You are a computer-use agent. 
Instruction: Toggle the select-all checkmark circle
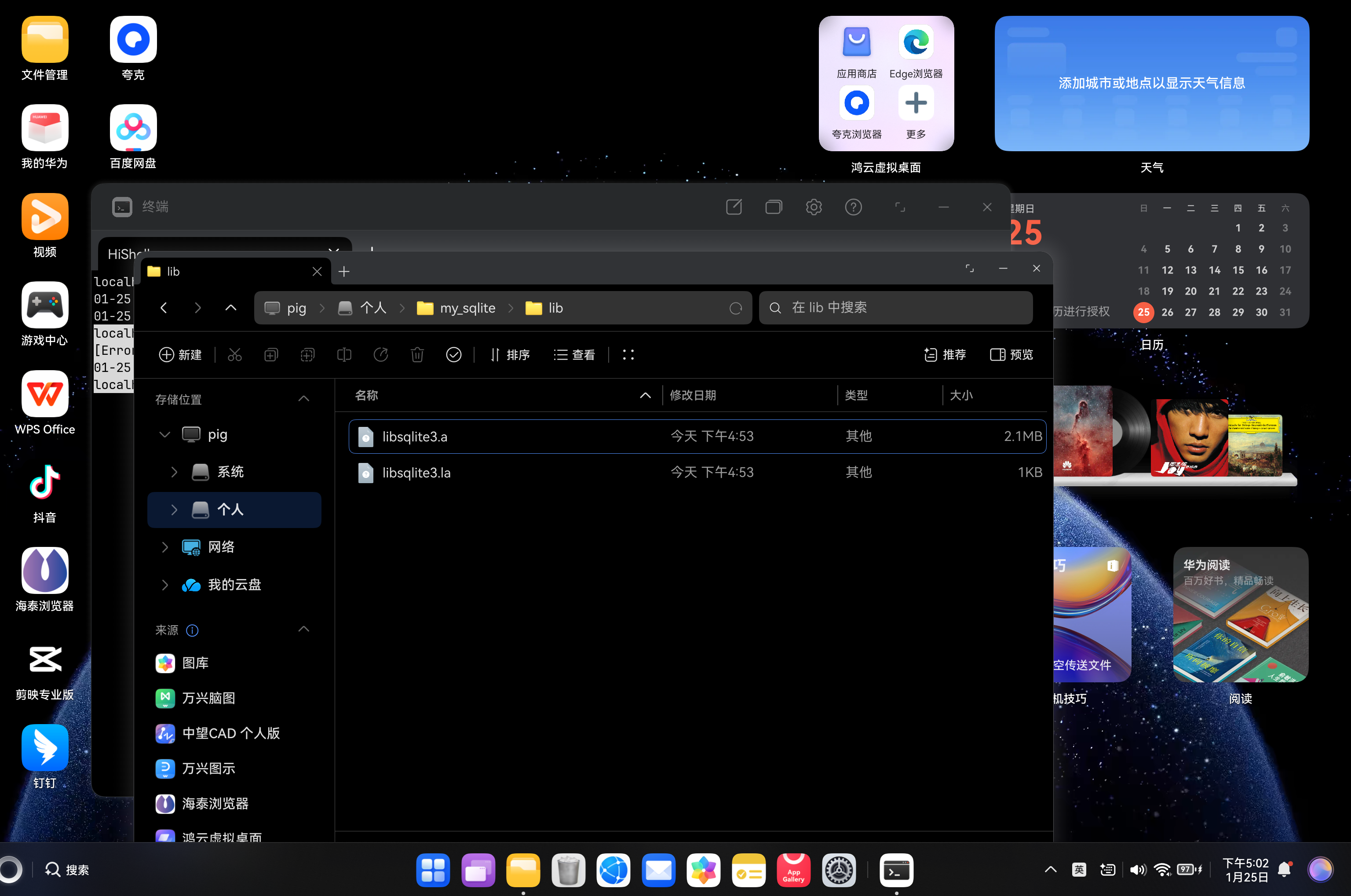click(454, 355)
